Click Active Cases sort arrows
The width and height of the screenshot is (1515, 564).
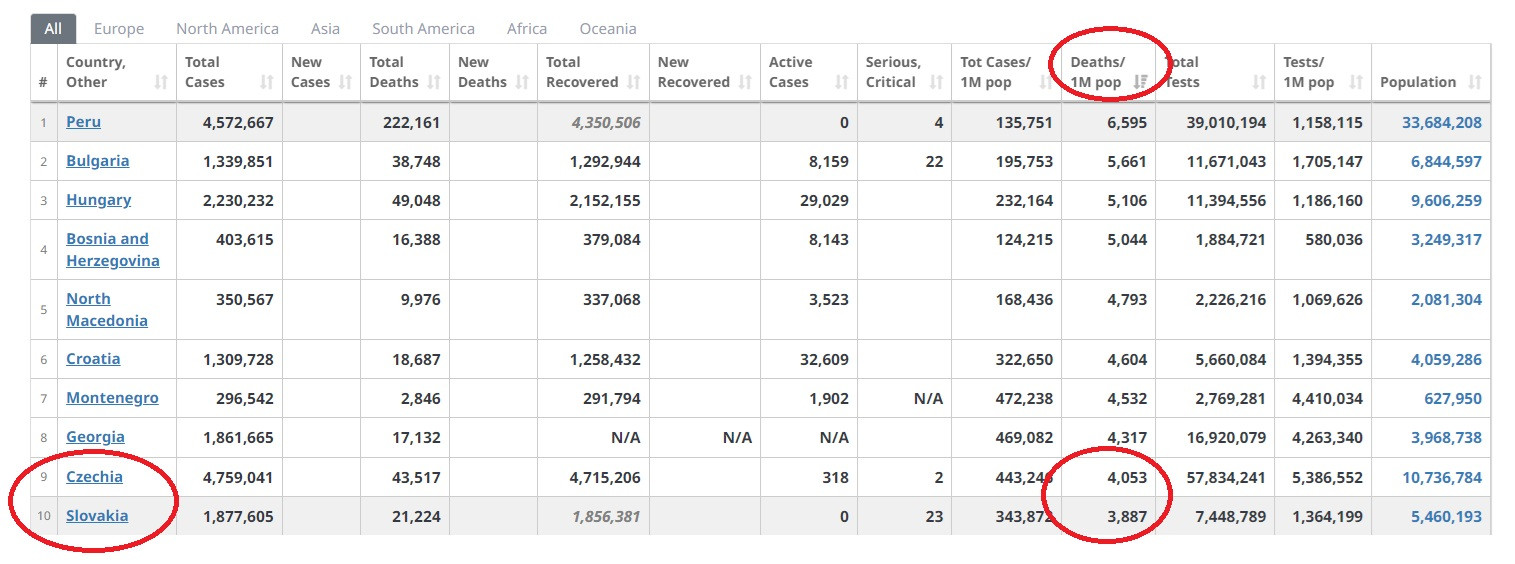tap(842, 83)
